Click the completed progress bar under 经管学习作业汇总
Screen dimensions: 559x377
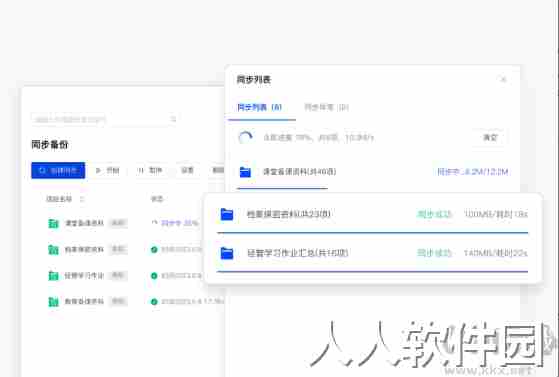click(x=373, y=271)
